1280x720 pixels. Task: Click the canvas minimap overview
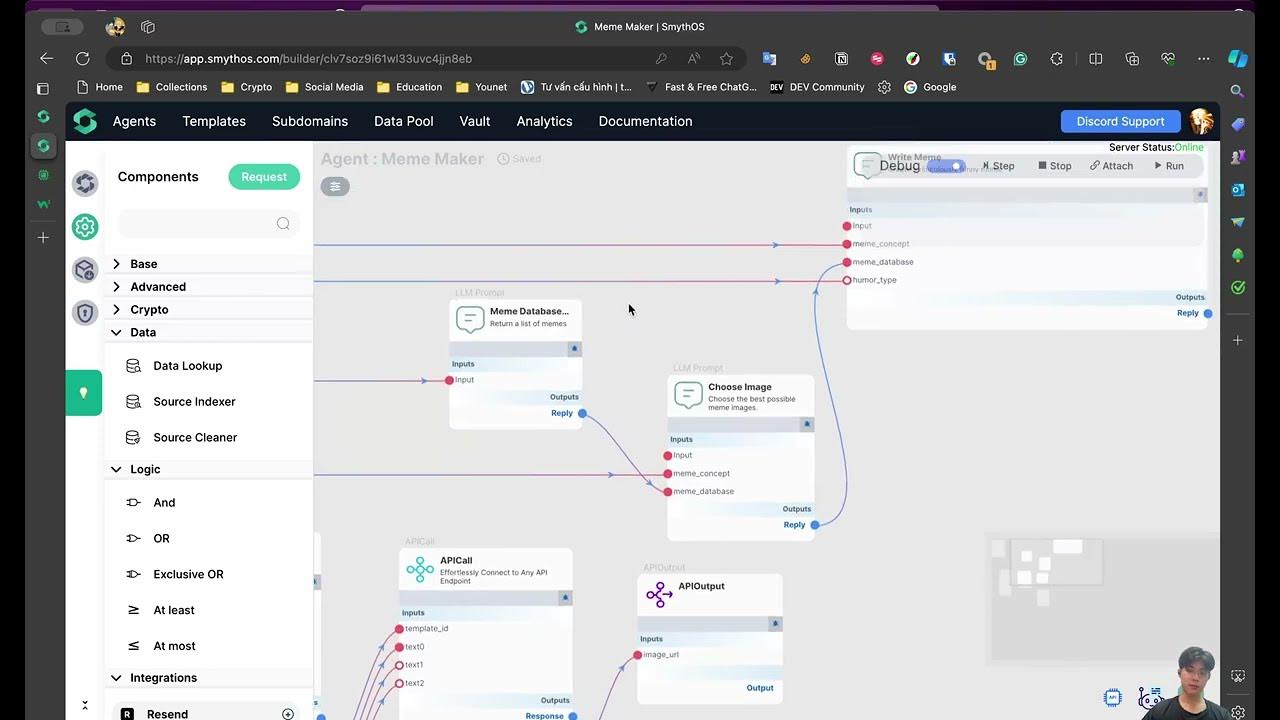coord(1104,600)
